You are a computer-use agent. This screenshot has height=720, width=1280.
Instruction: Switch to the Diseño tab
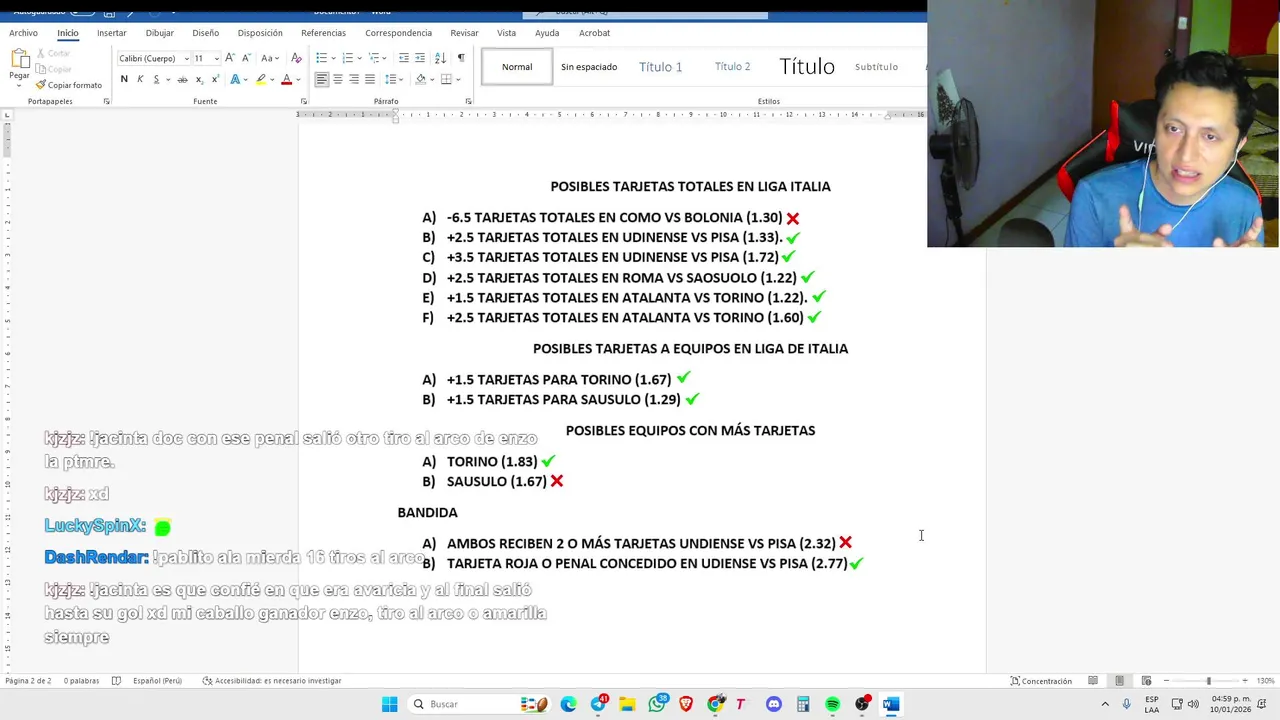205,33
